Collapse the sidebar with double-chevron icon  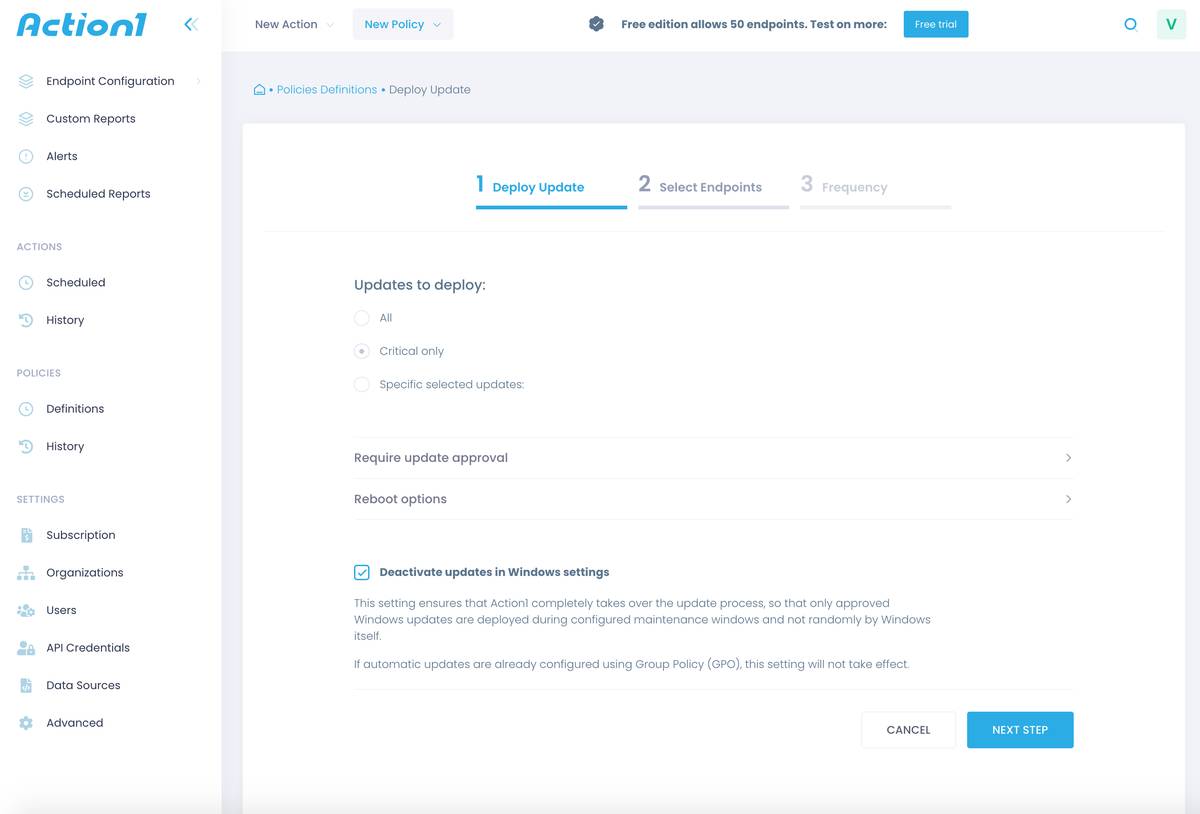coord(191,24)
